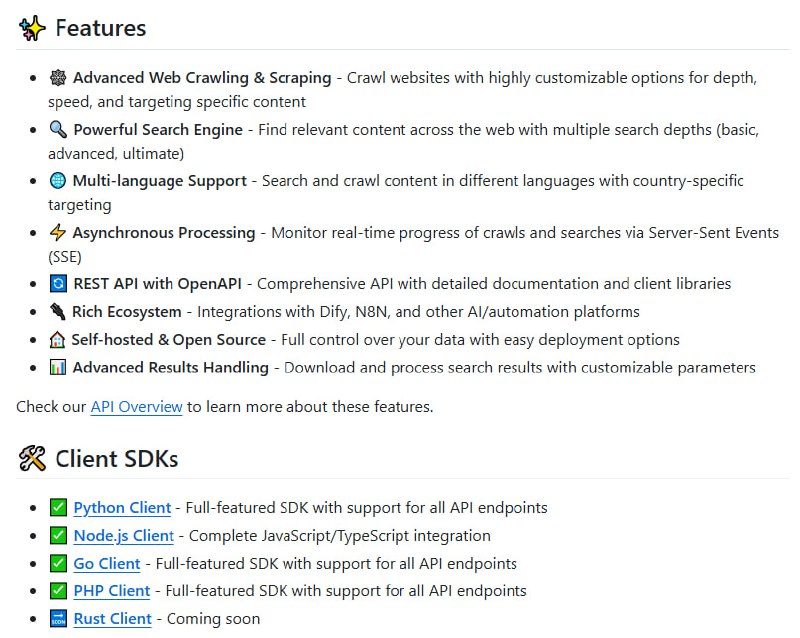Click the SOON arrow icon beside Rust Client
The width and height of the screenshot is (800, 638).
(x=58, y=619)
